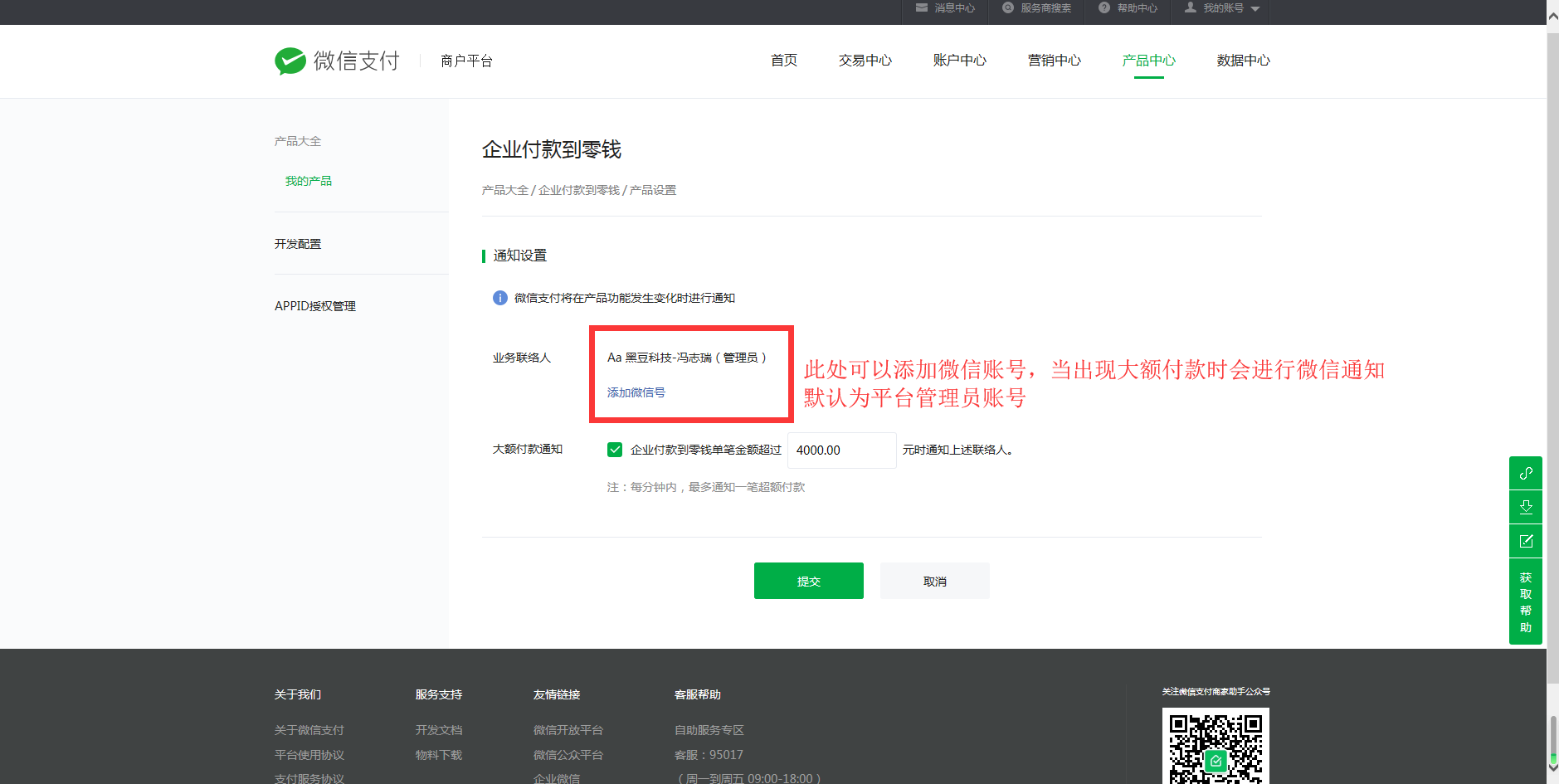
Task: Open 数据中心 tab
Action: pos(1244,61)
